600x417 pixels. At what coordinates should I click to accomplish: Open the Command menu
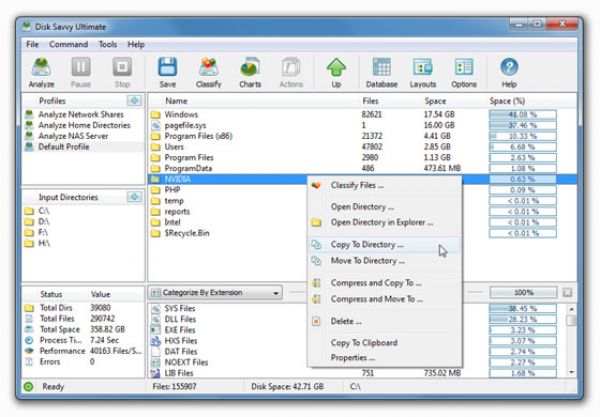pos(68,45)
